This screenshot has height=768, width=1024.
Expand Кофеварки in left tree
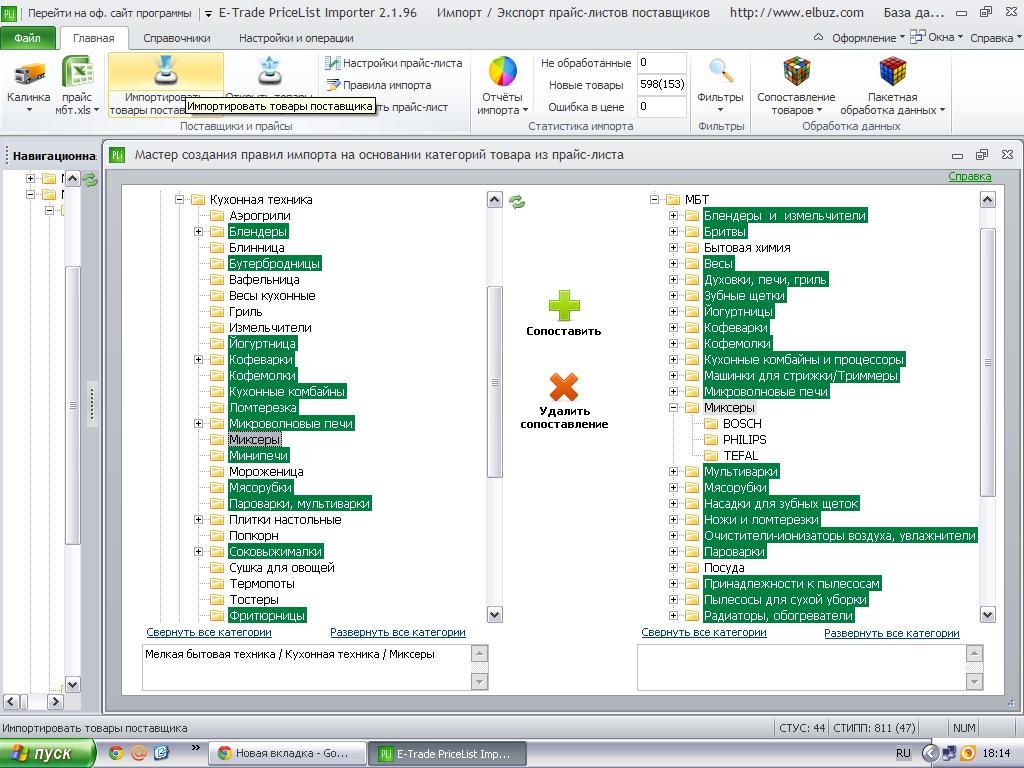(199, 360)
